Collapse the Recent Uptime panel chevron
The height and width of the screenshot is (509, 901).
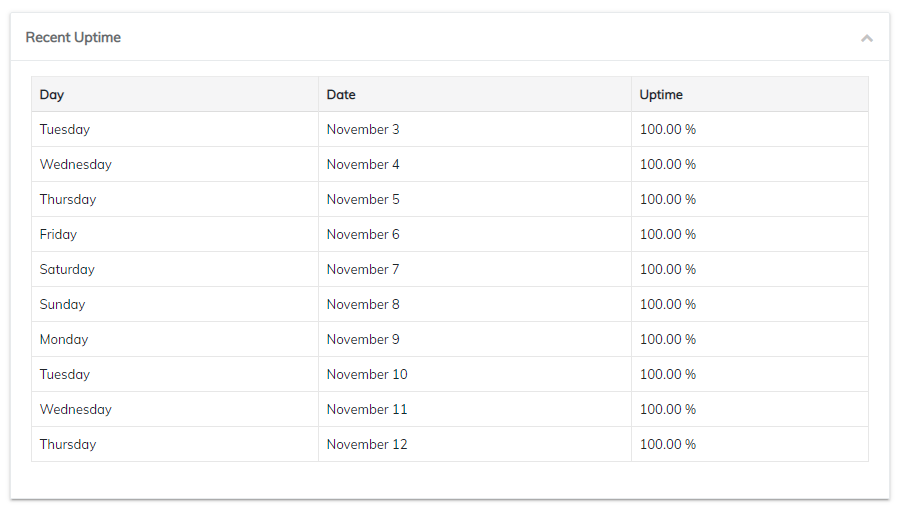866,38
